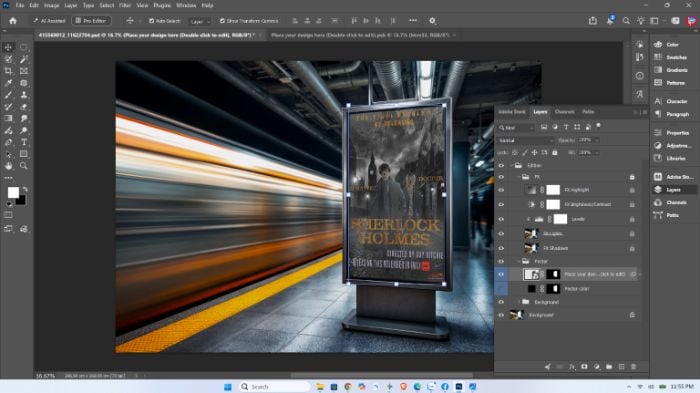
Task: Select the Gradient tool
Action: [x=8, y=118]
